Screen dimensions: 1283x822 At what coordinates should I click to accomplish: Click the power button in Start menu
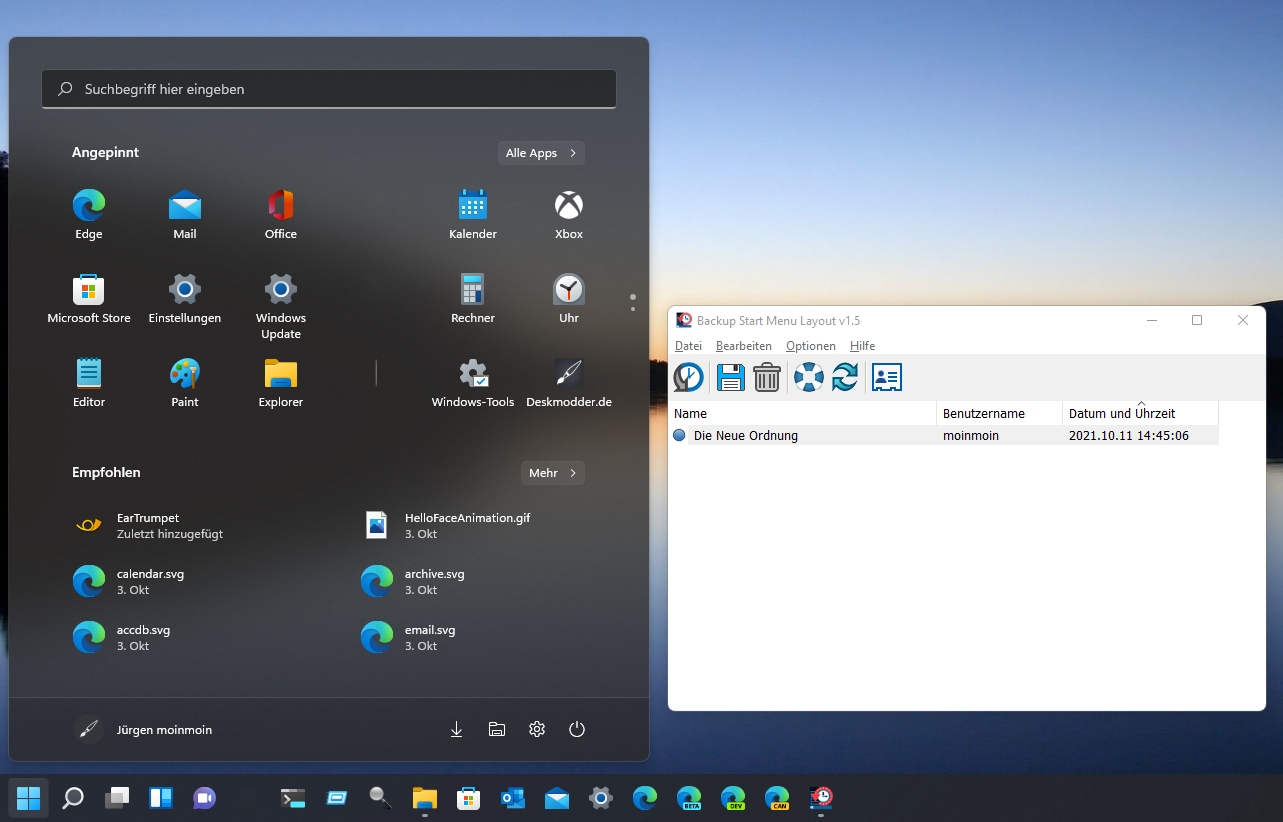[x=577, y=730]
